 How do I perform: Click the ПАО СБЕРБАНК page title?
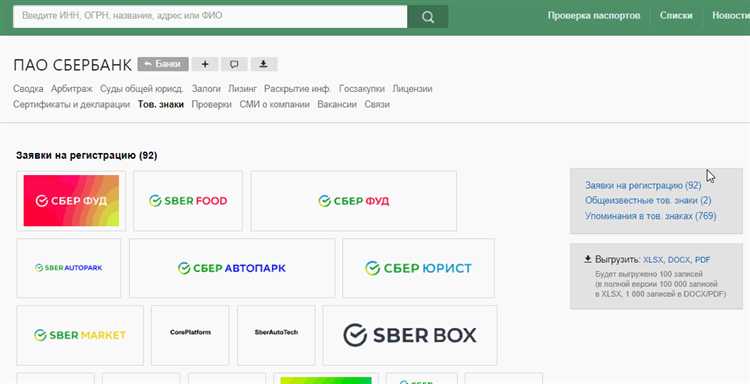point(72,65)
